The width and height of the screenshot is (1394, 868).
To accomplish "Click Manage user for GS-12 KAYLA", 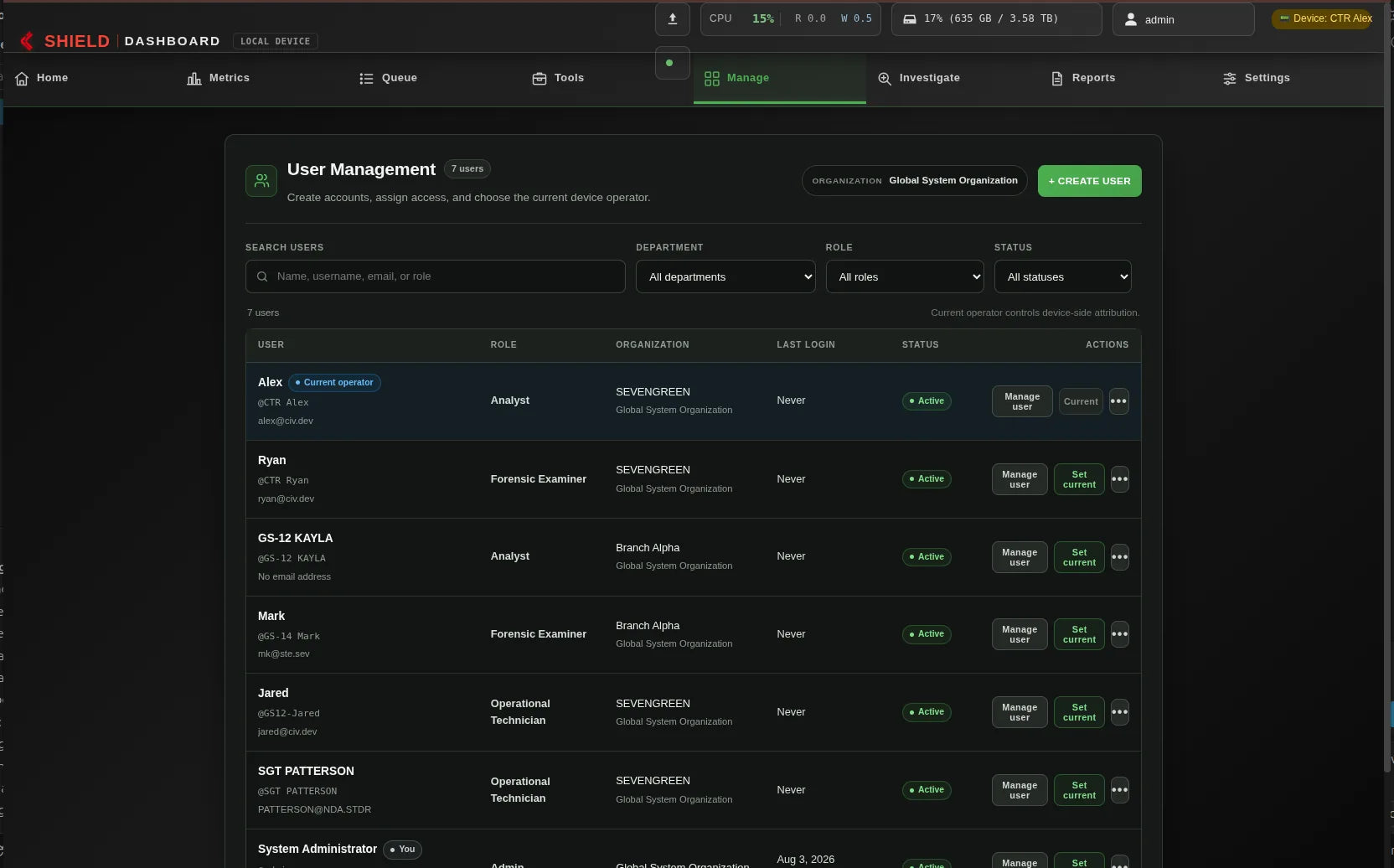I will click(x=1020, y=557).
